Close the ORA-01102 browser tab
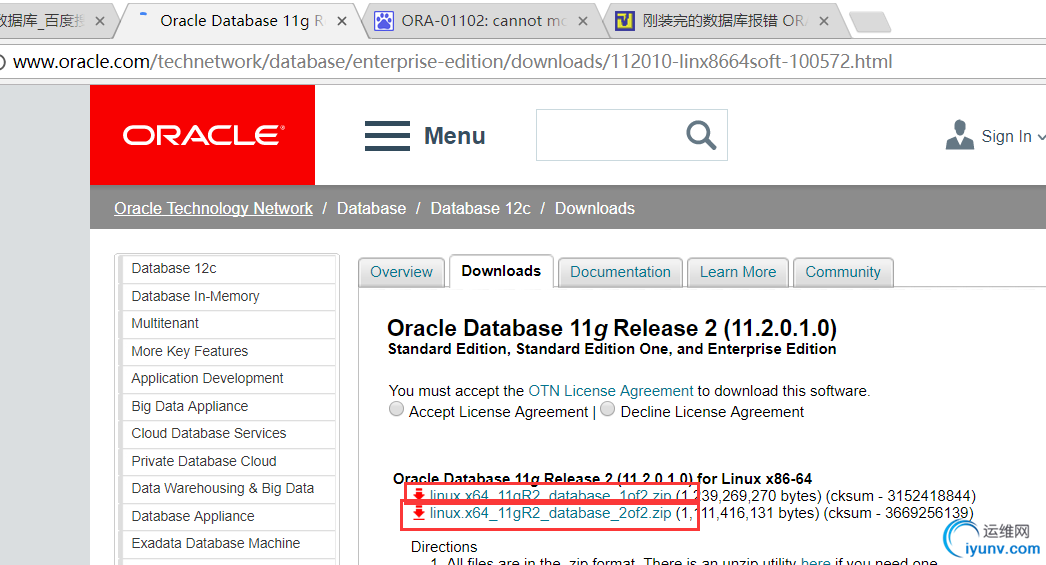The width and height of the screenshot is (1046, 565). [582, 21]
